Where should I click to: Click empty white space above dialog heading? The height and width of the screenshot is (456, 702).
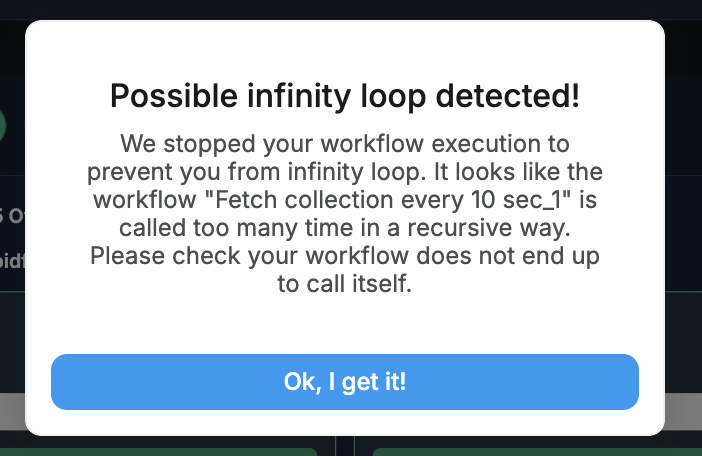point(345,49)
